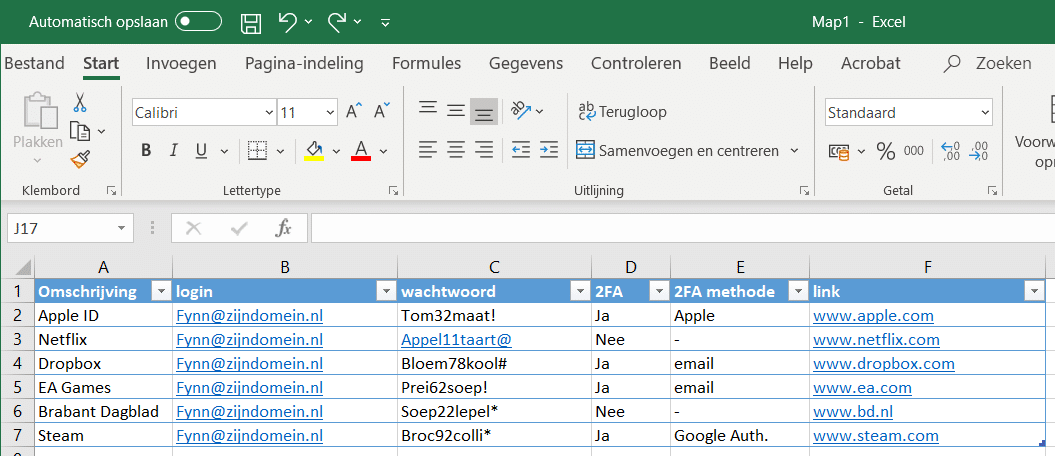Click the Redo arrow icon
Viewport: 1055px width, 456px height.
point(337,22)
